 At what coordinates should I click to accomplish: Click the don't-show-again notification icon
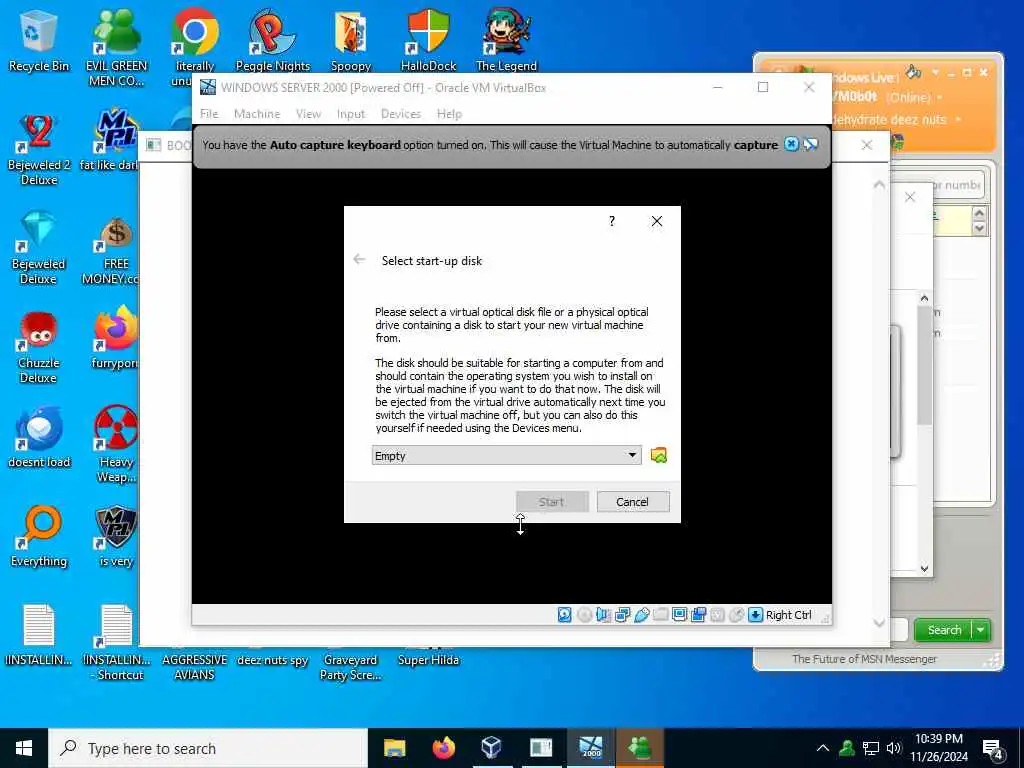click(810, 144)
